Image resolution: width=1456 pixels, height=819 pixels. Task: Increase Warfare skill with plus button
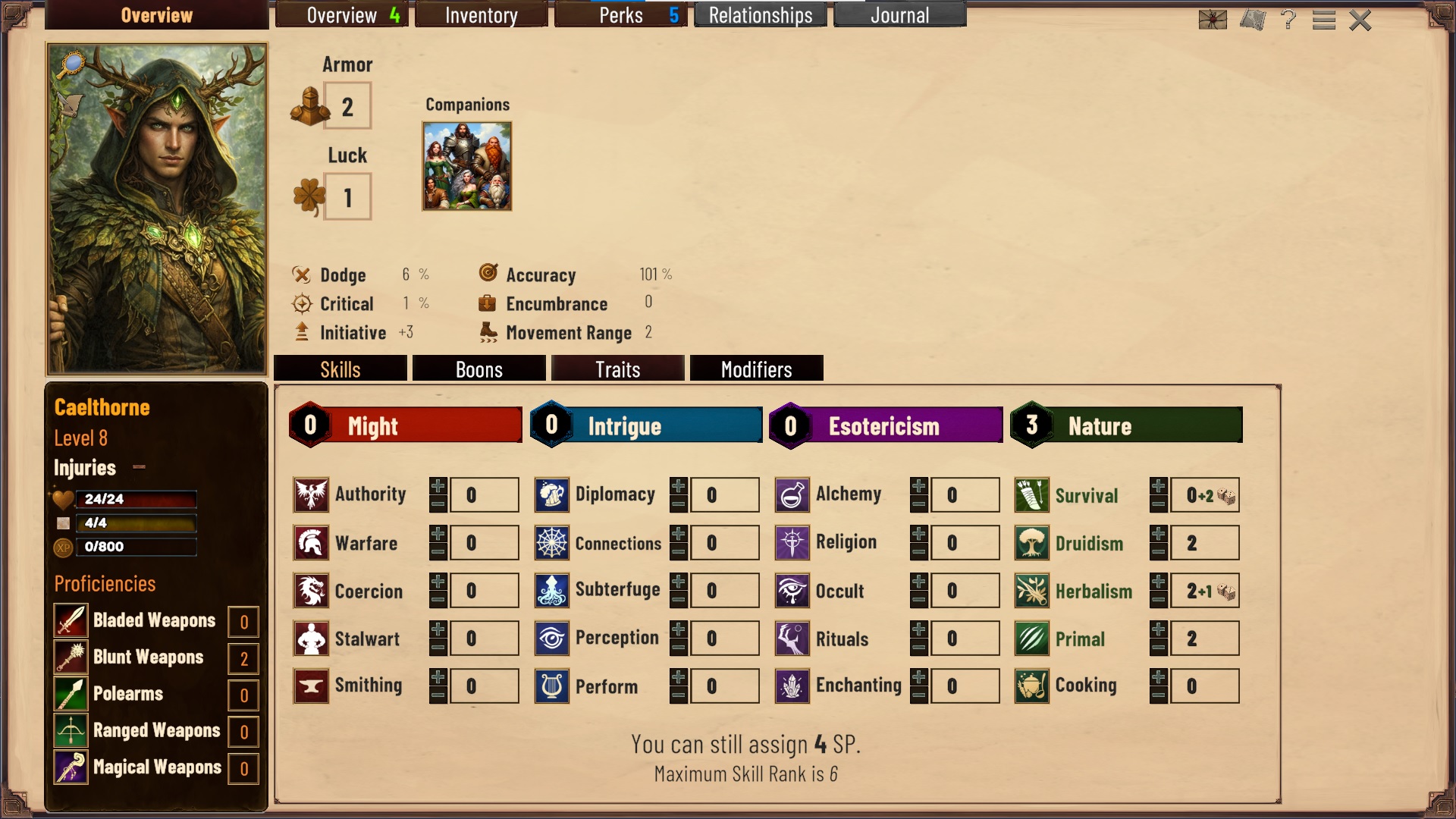coord(438,534)
